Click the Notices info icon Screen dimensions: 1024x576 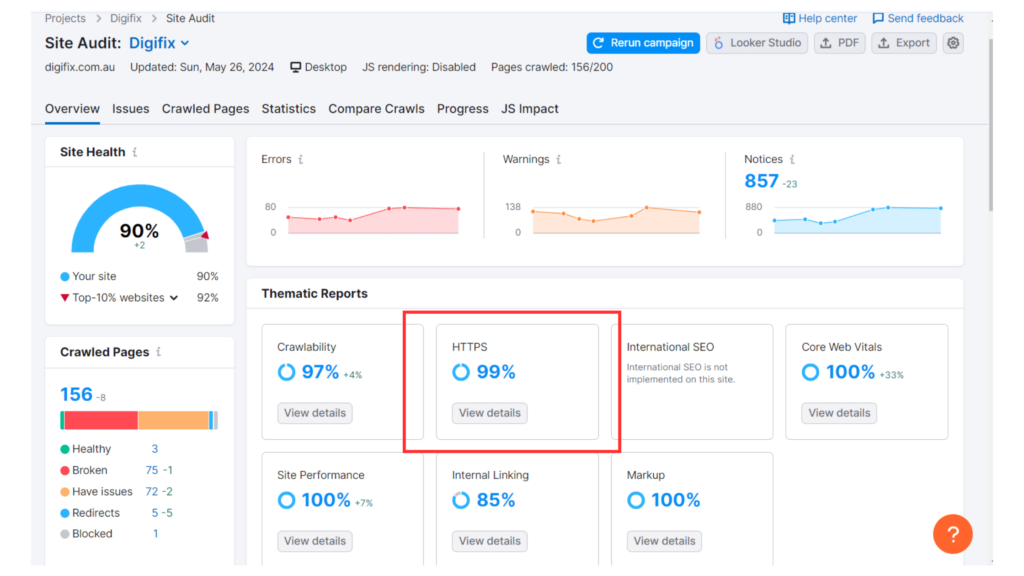coord(792,159)
